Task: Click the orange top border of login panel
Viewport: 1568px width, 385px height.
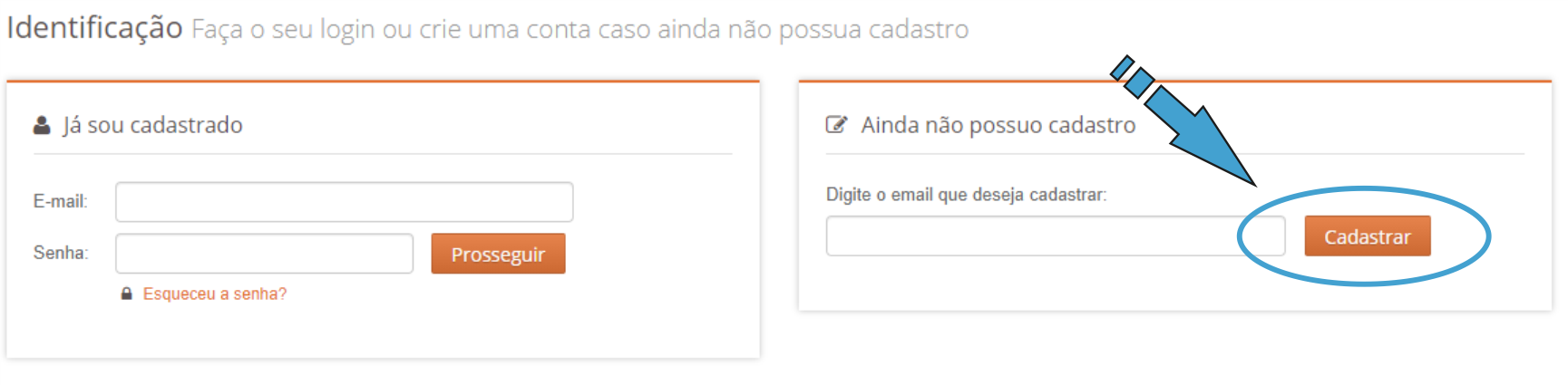Action: (383, 82)
